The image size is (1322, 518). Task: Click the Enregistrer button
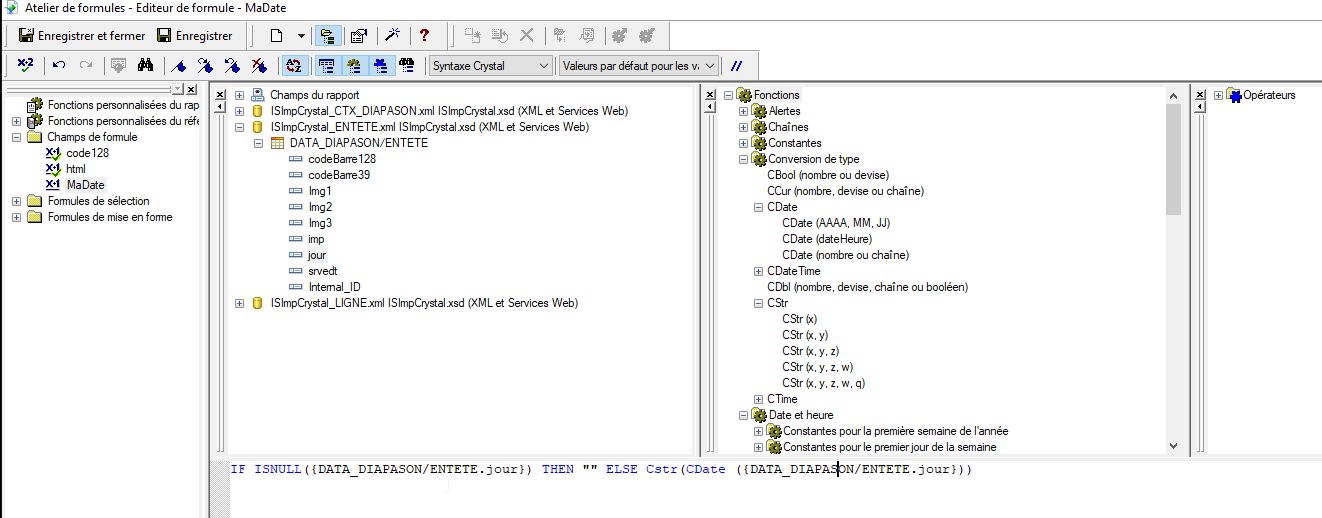coord(194,36)
